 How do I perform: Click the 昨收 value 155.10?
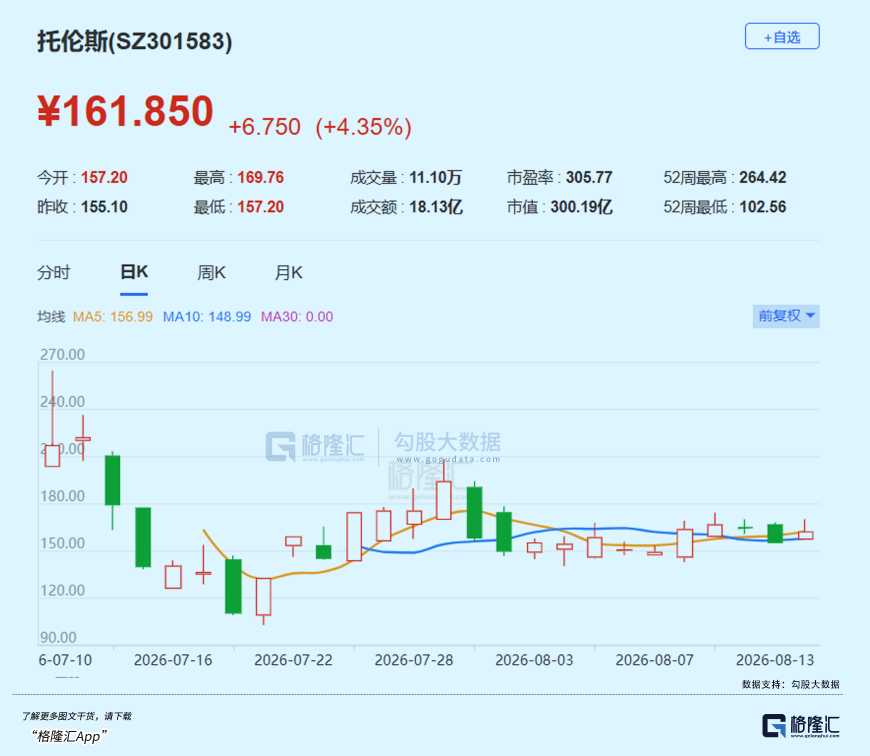pos(104,207)
